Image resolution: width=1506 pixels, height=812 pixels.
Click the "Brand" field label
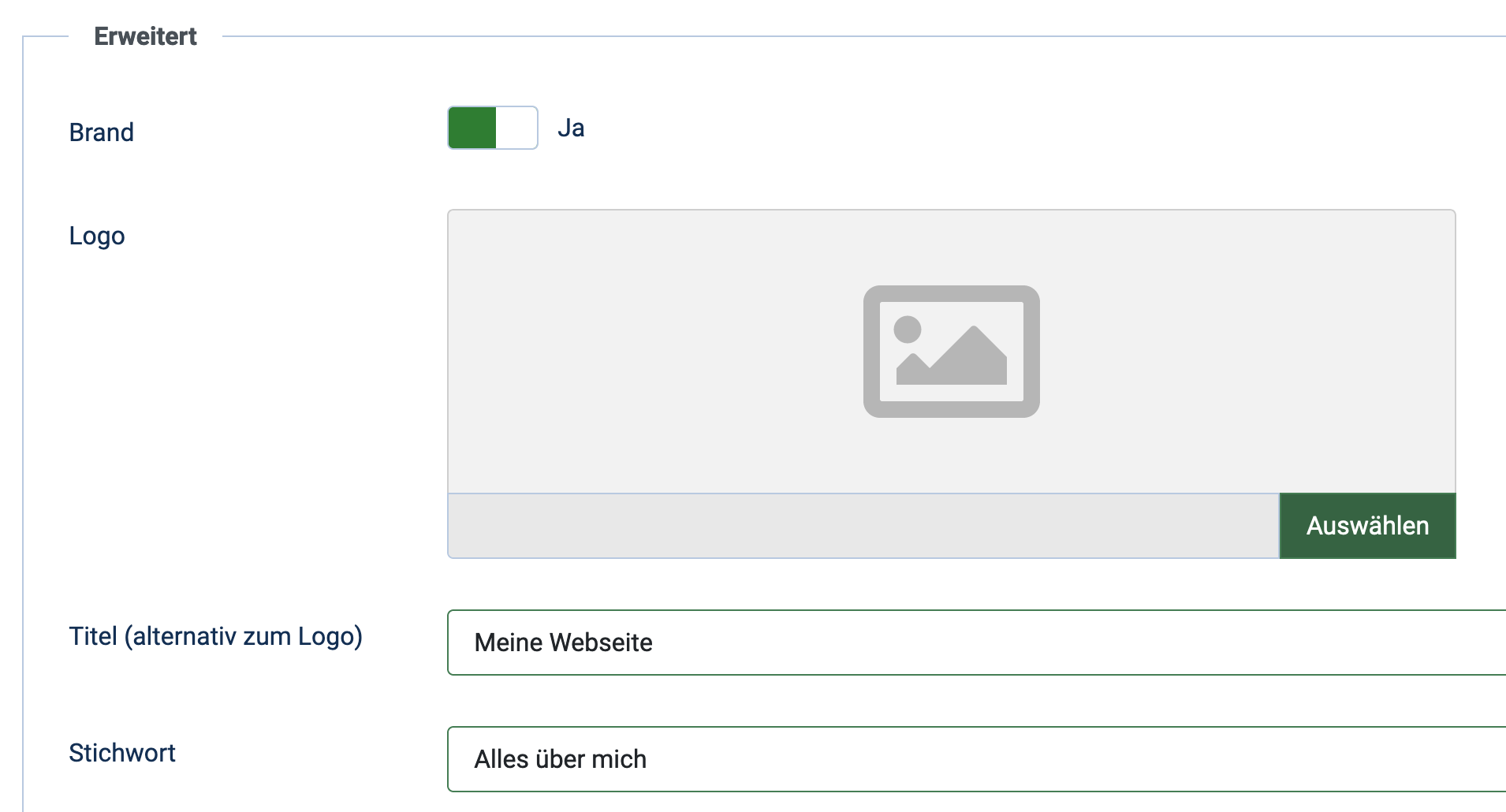102,132
